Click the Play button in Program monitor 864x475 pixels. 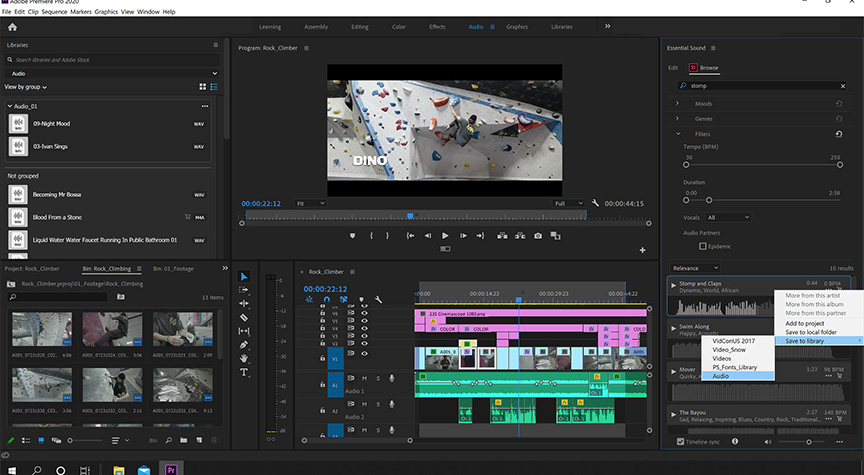pyautogui.click(x=445, y=235)
